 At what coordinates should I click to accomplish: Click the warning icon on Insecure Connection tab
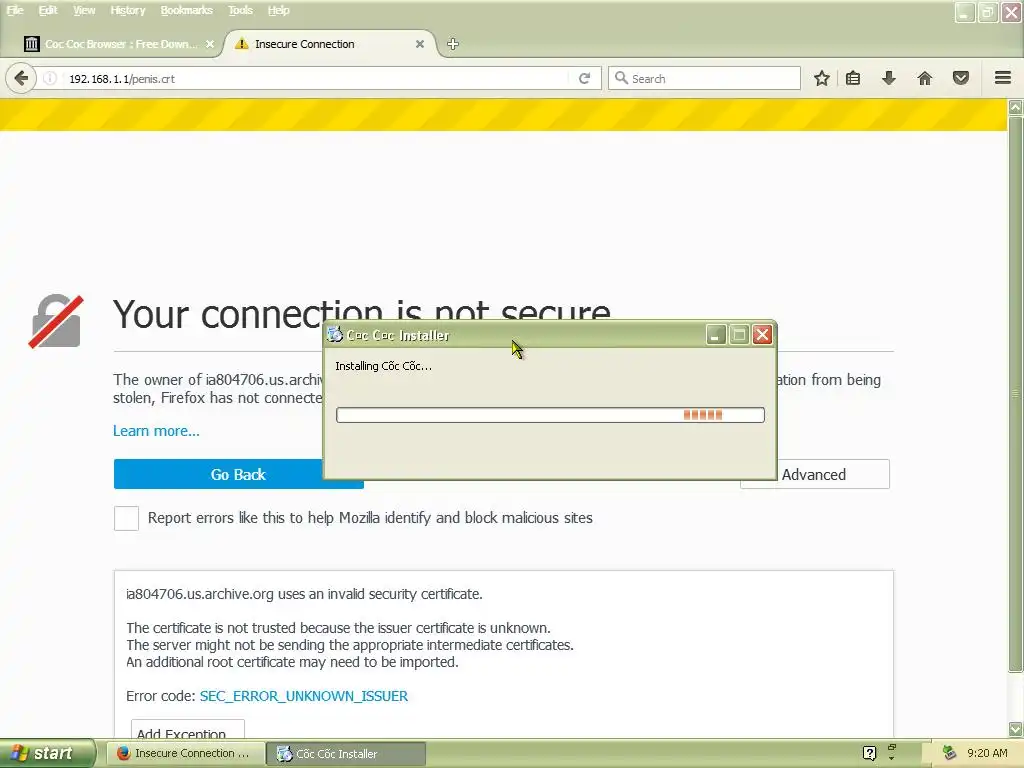click(x=242, y=44)
